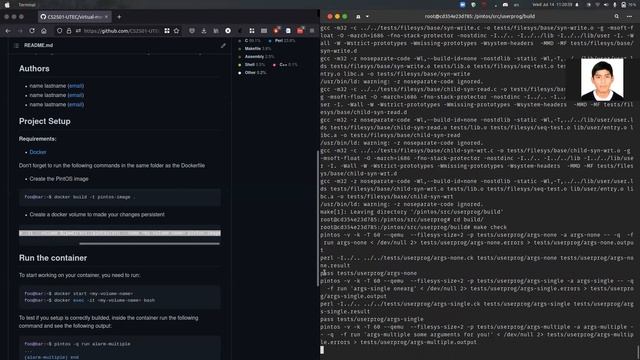Viewport: 640px width, 360px height.
Task: Click the webcam thumbnail in the terminal
Action: click(602, 80)
